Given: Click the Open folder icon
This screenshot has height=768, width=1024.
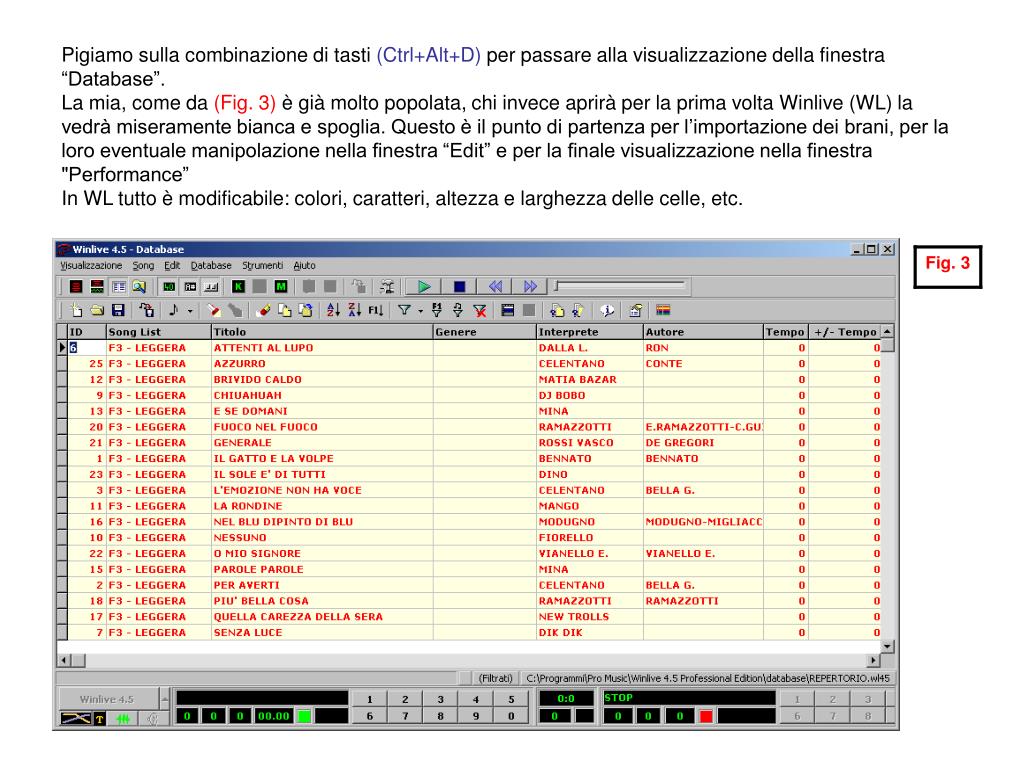Looking at the screenshot, I should tap(97, 311).
